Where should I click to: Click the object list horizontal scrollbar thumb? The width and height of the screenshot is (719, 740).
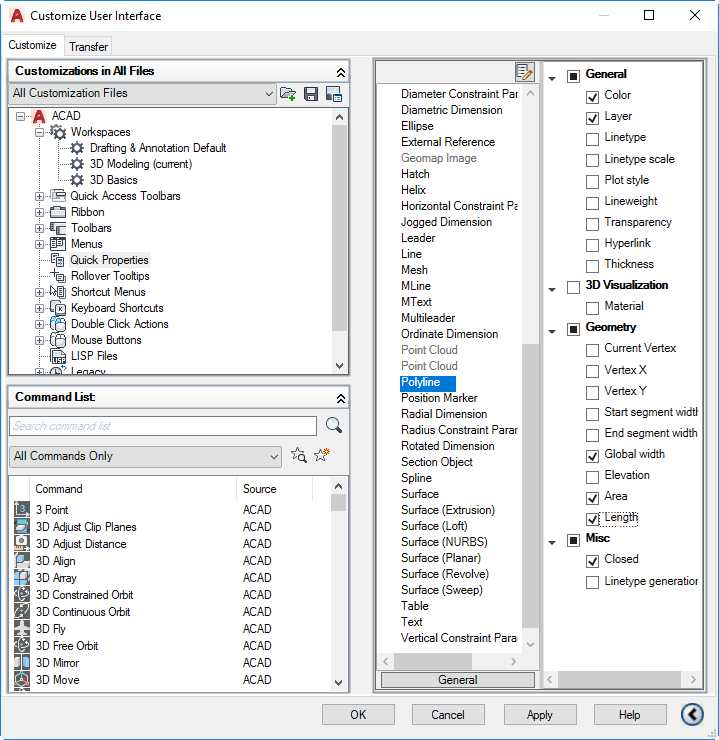tap(433, 661)
